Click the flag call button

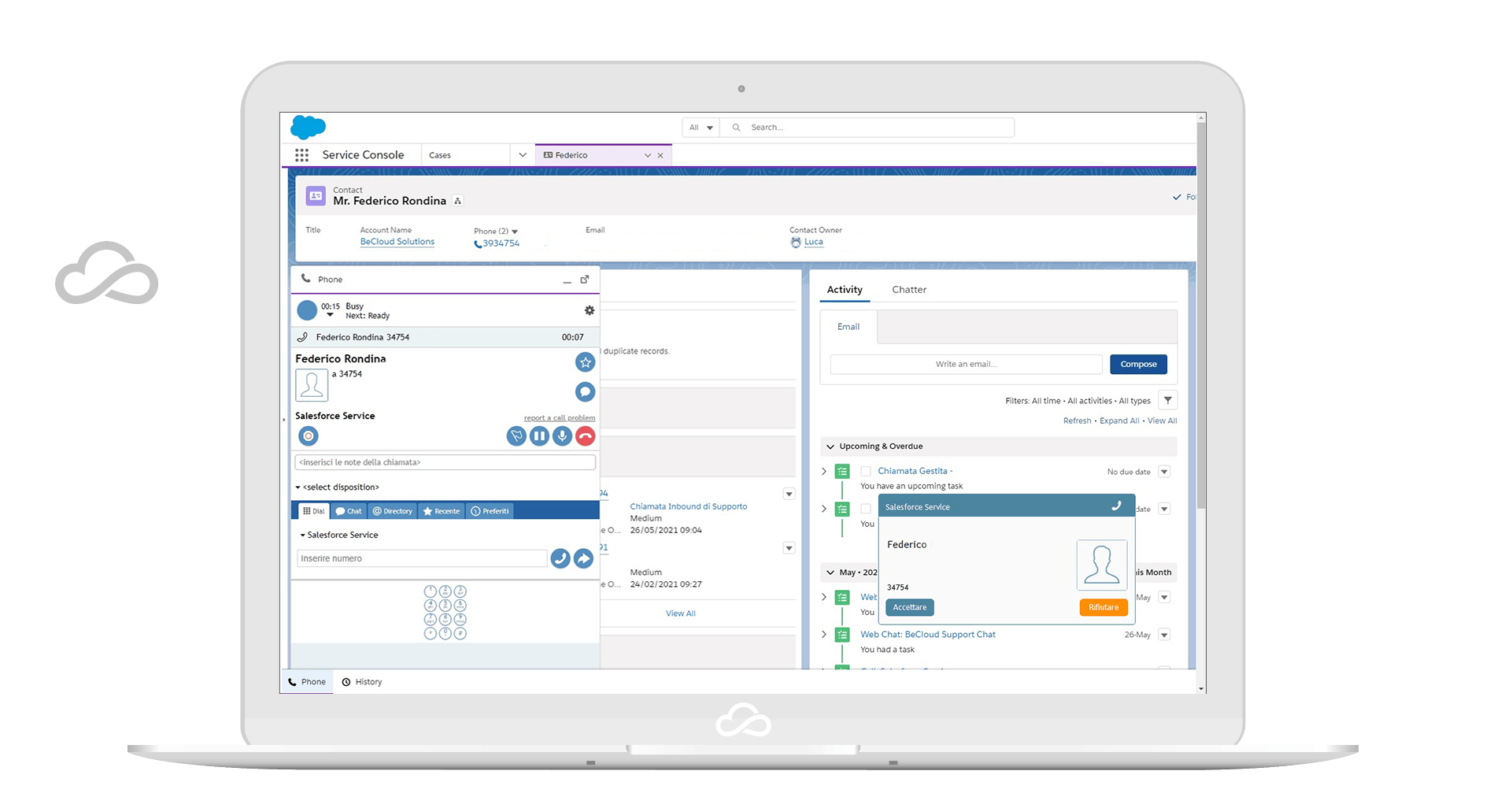point(516,436)
